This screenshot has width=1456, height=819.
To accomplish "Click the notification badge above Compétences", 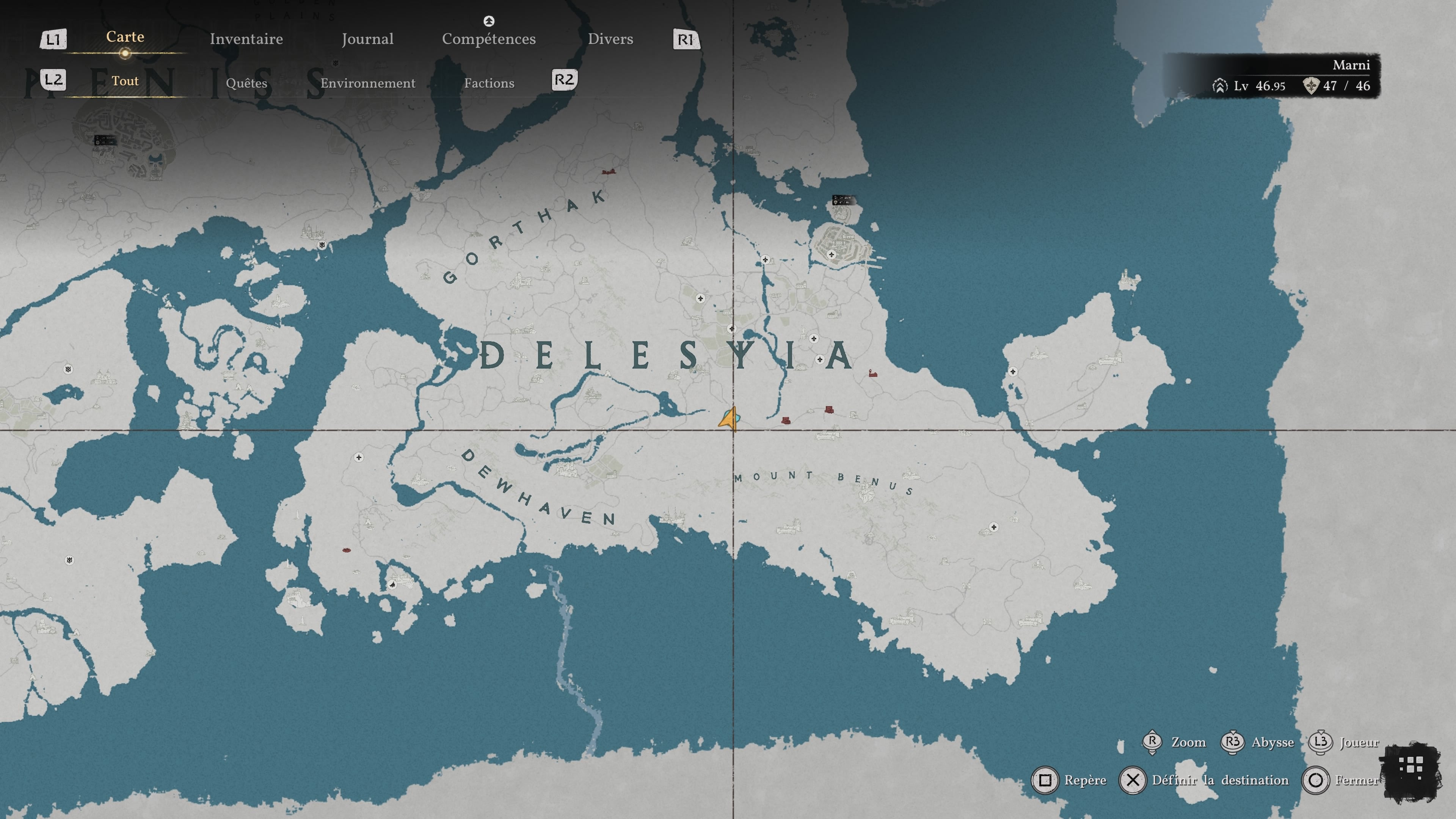I will (x=489, y=22).
